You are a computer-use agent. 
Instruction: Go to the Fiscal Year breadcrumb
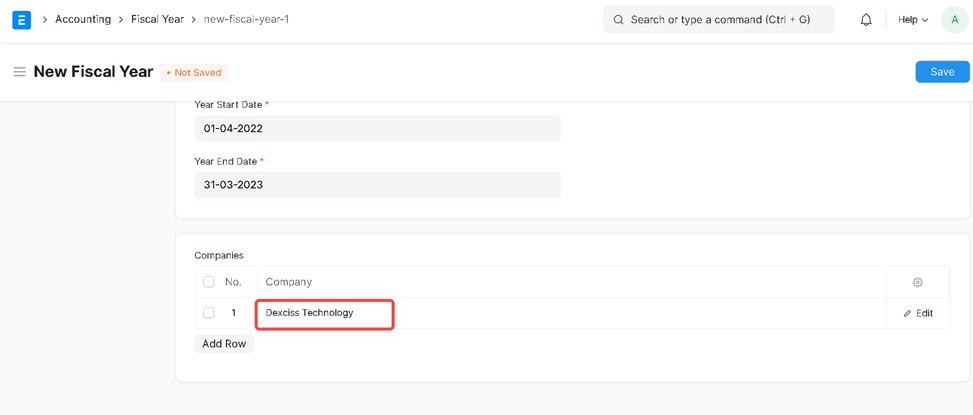157,19
